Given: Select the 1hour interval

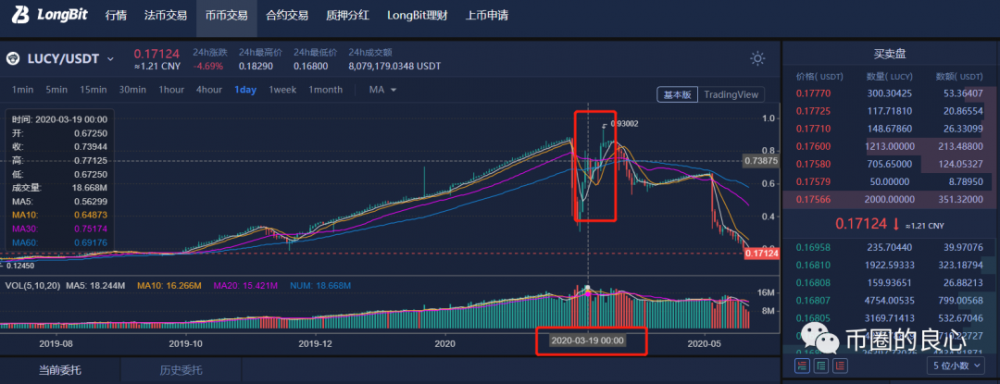Looking at the screenshot, I should (x=171, y=90).
